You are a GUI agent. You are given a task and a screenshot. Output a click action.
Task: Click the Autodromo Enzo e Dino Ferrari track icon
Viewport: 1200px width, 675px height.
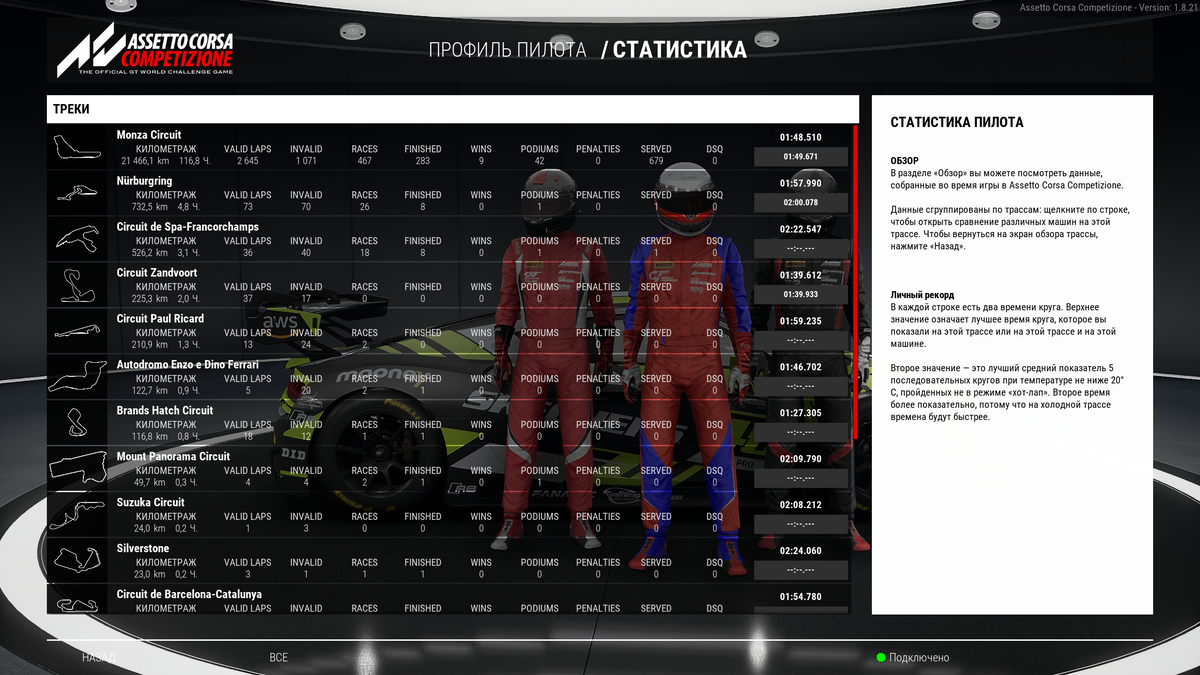coord(77,377)
